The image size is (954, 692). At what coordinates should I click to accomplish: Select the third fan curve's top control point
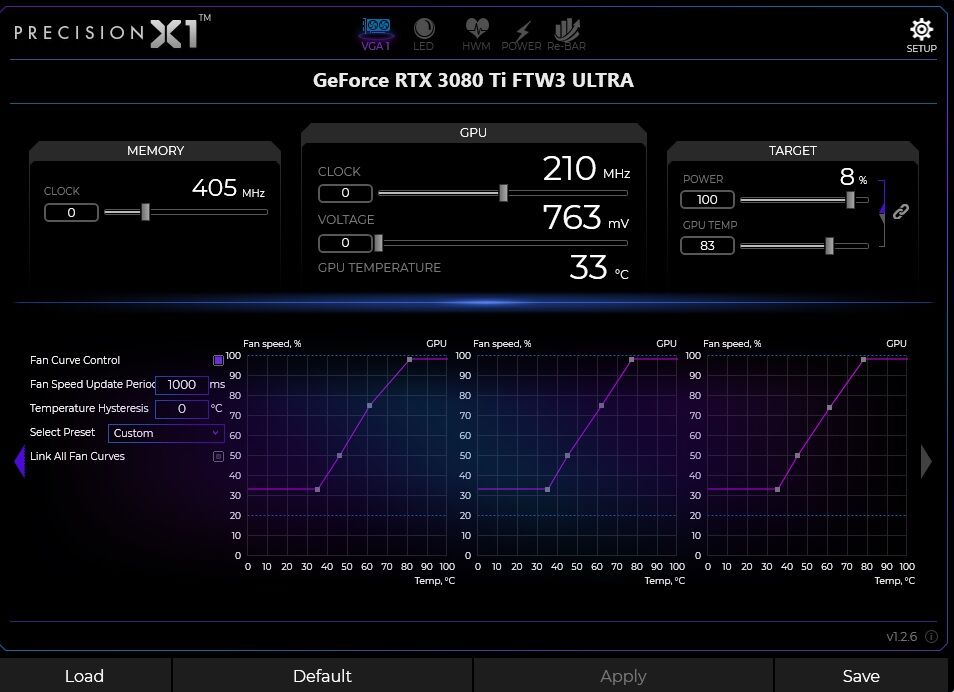tap(863, 360)
